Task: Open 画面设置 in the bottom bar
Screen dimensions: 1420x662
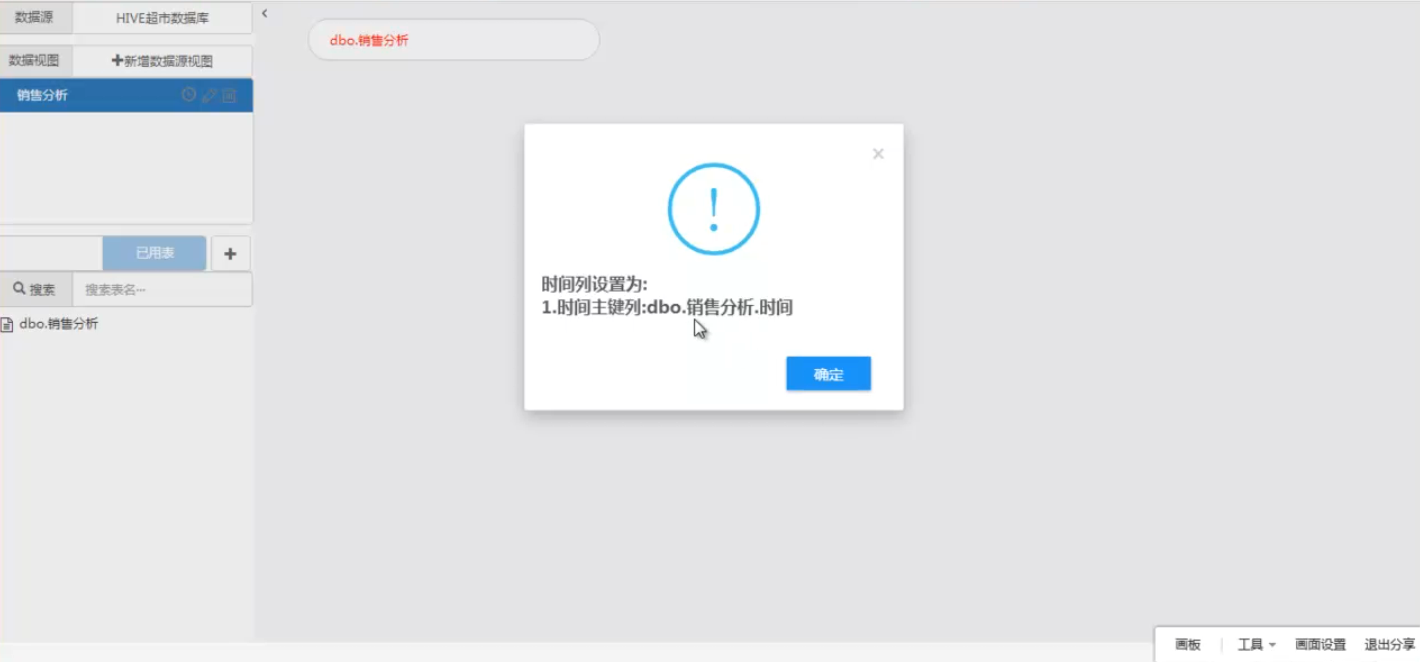Action: 1320,645
